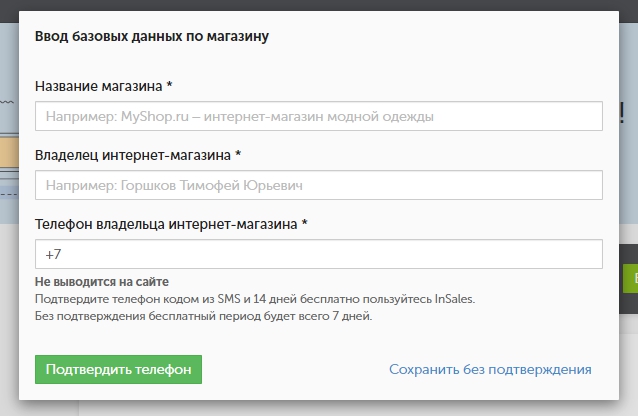The height and width of the screenshot is (416, 638).
Task: Click the SMS confirmation hint about 14 days
Action: [x=255, y=299]
